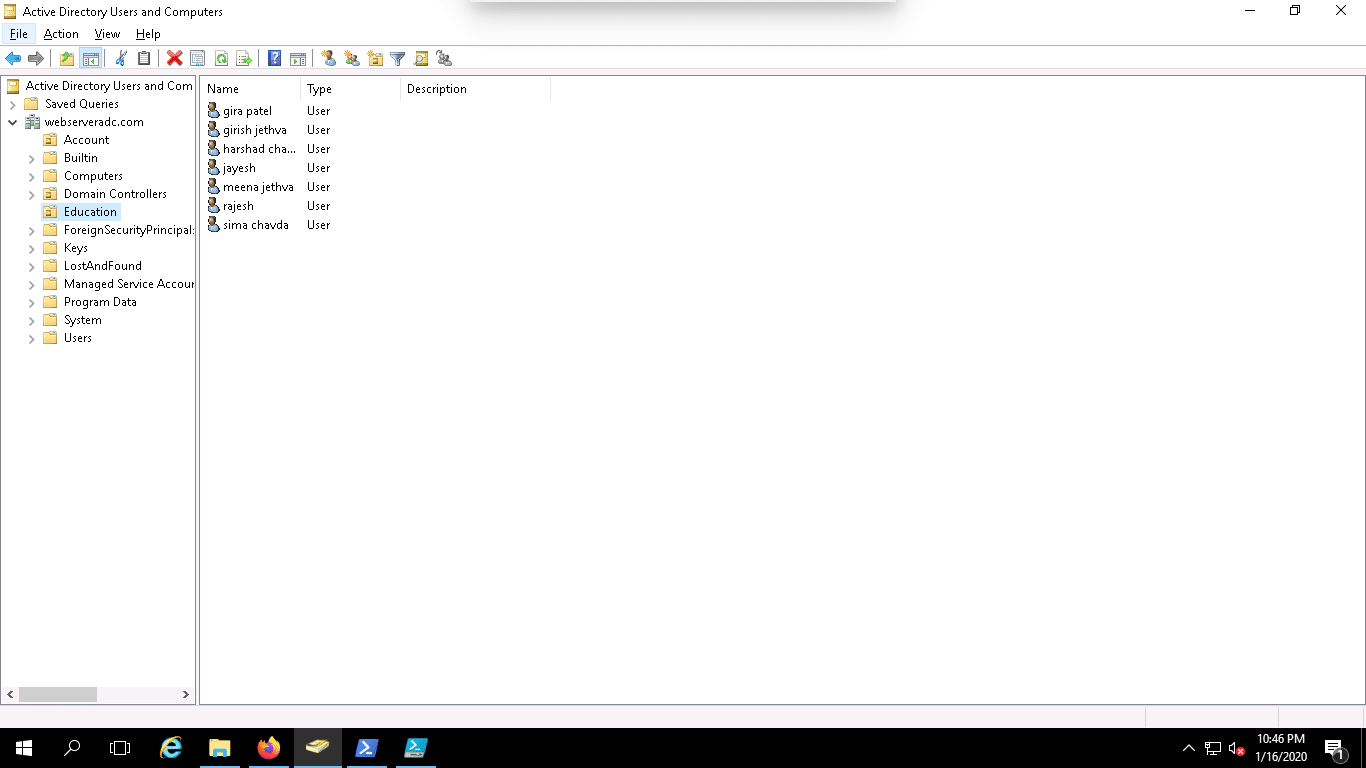Expand the Users container arrow

(31, 338)
